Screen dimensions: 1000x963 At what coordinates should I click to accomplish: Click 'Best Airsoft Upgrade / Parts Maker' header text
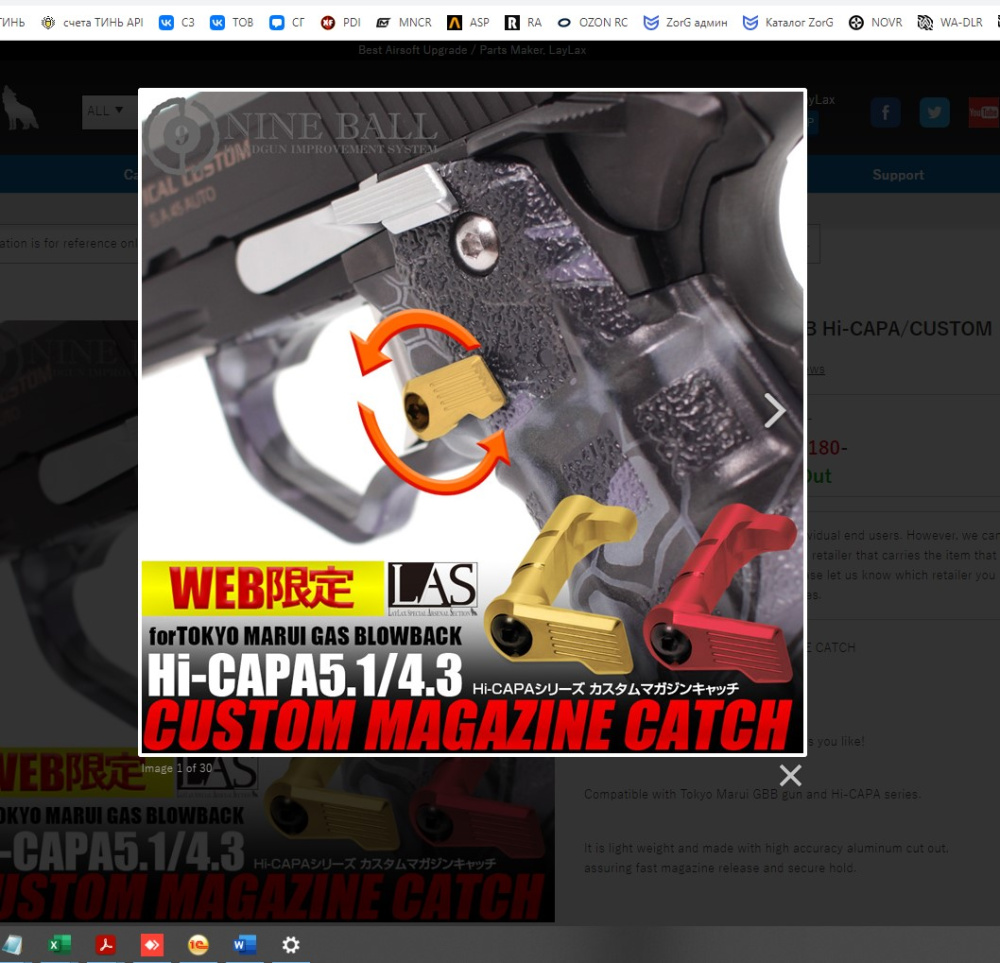pos(472,50)
